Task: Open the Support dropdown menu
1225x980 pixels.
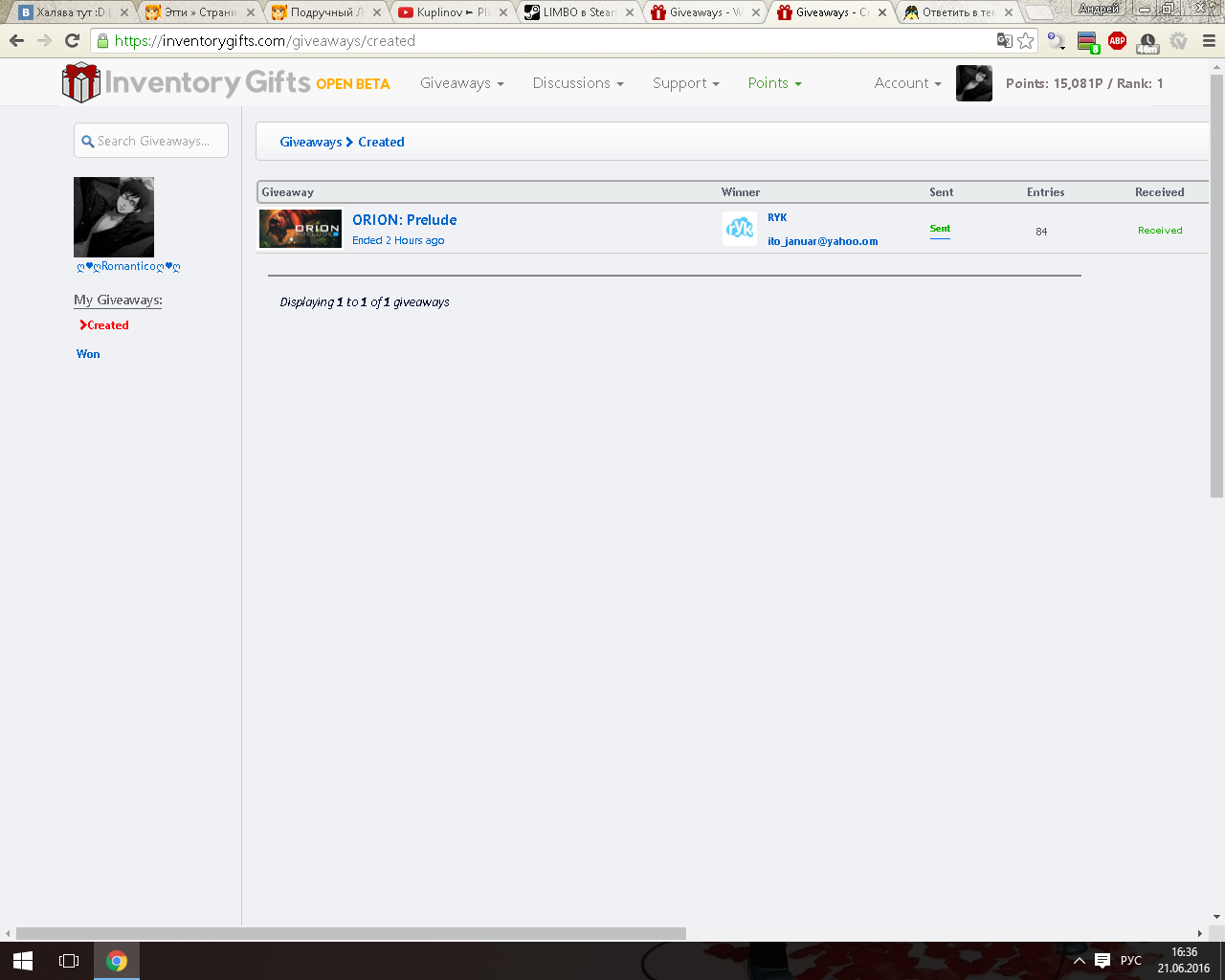Action: [x=686, y=83]
